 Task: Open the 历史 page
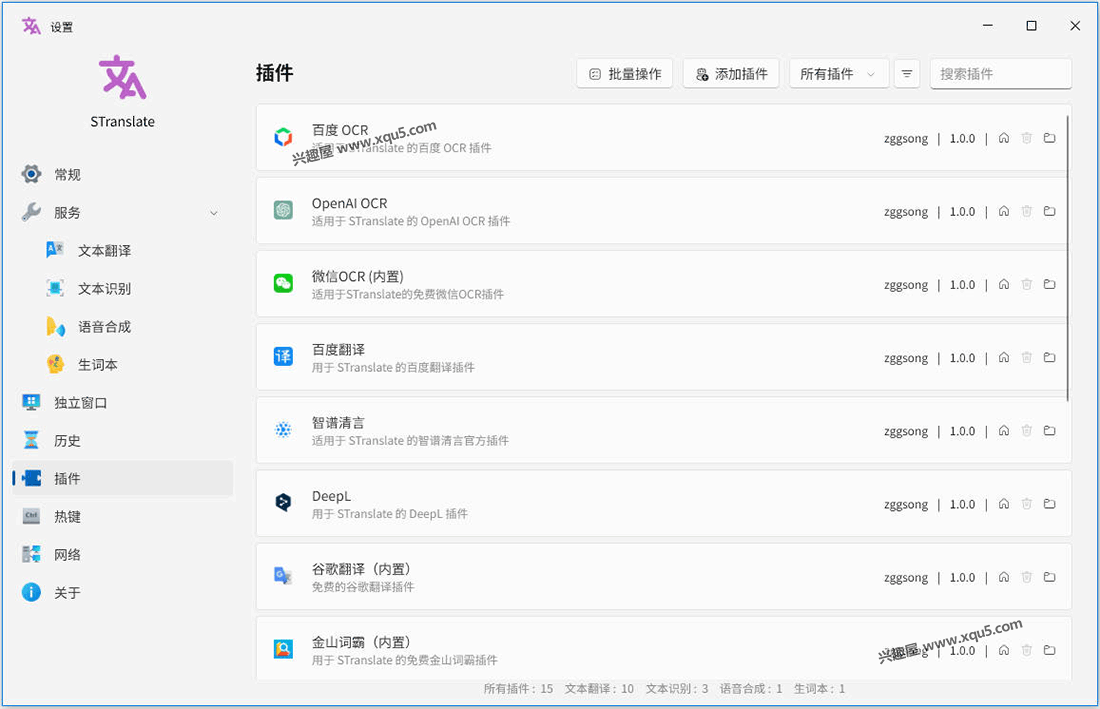pyautogui.click(x=68, y=441)
